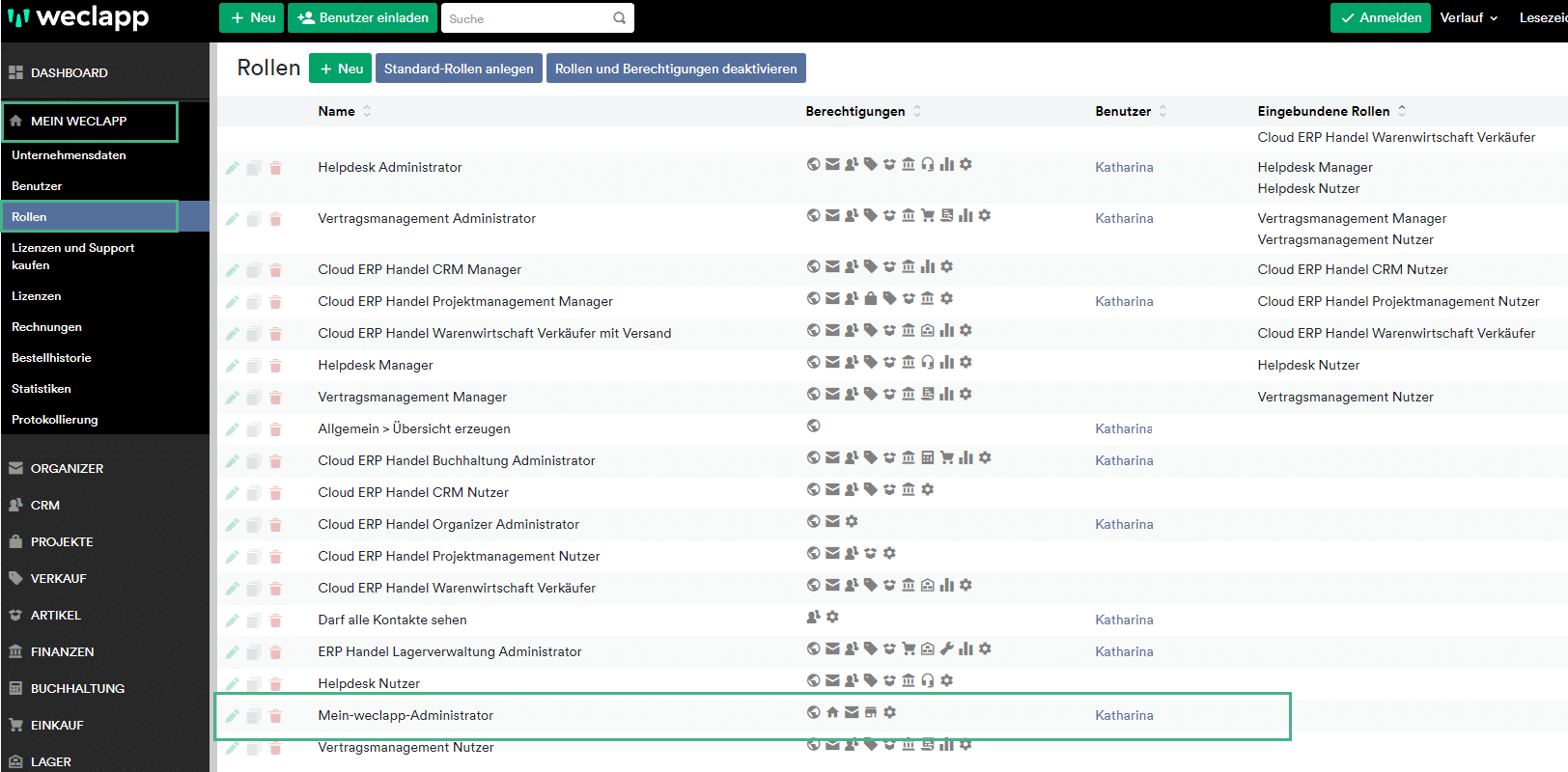The height and width of the screenshot is (772, 1568).
Task: Delete the Helpdesk Administrator role
Action: point(275,168)
